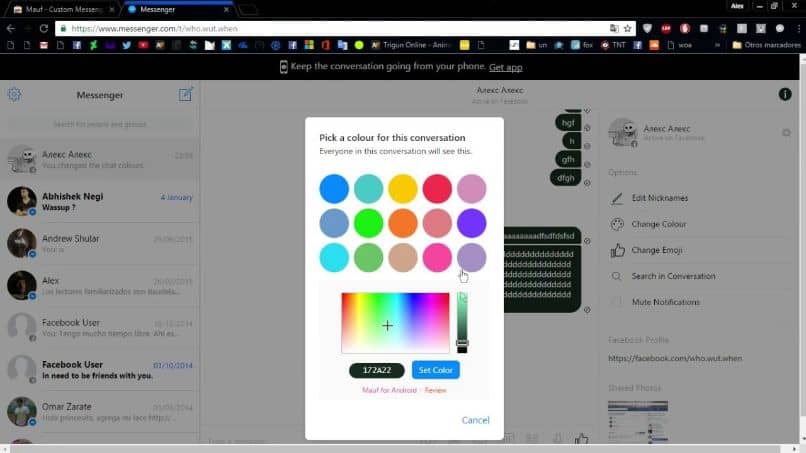This screenshot has height=453, width=806.
Task: Select the teal colour swatch
Action: pos(368,189)
